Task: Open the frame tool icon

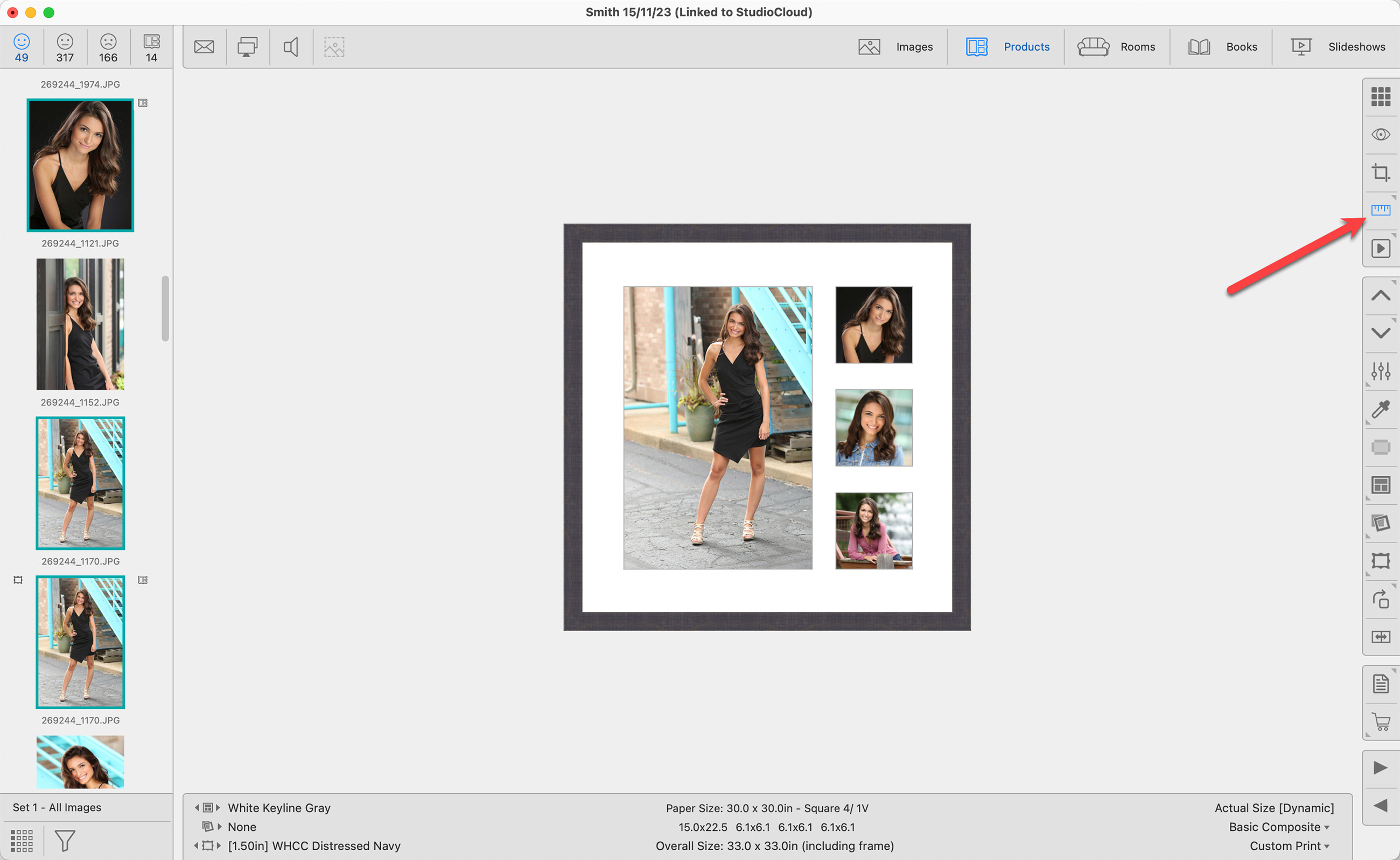Action: coord(1380,561)
